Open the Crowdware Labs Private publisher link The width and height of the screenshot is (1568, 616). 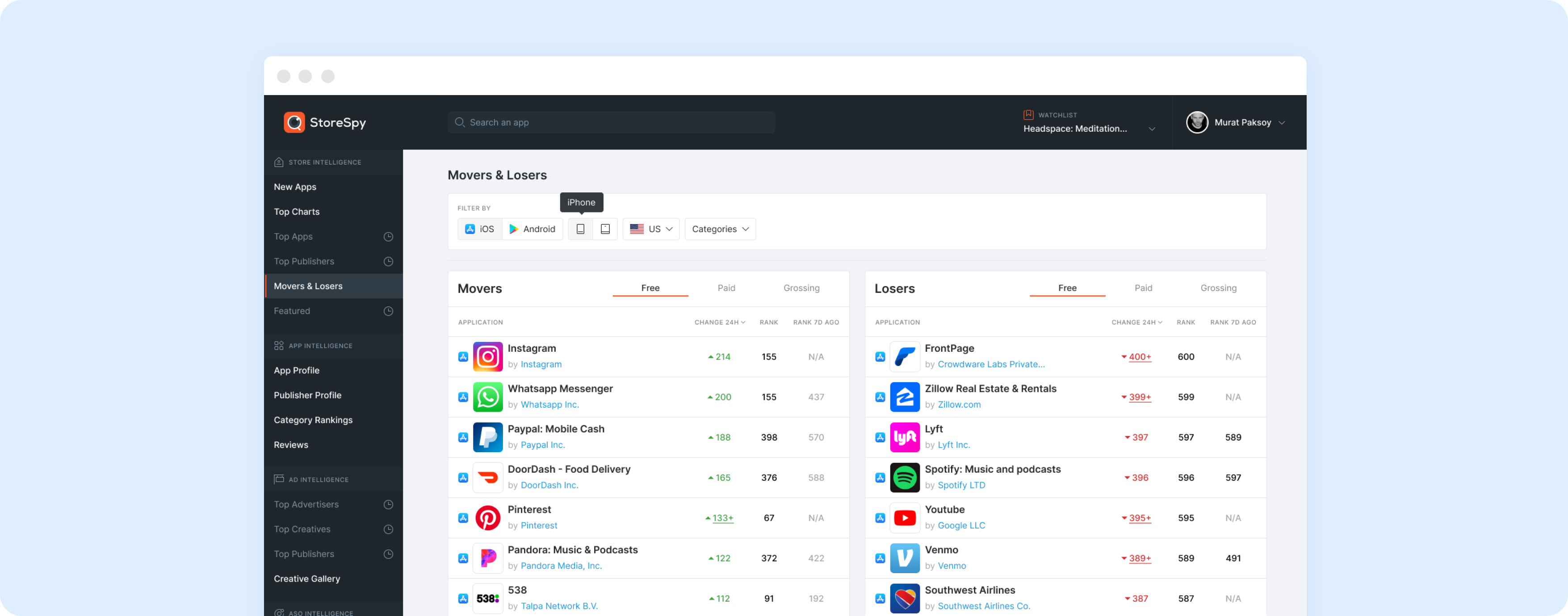[x=991, y=364]
